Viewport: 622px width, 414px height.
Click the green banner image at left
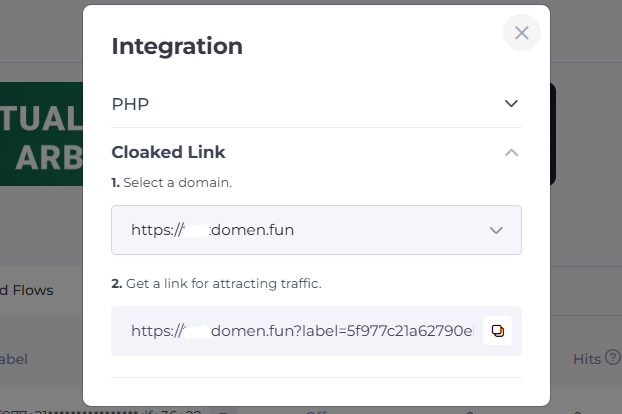point(41,134)
